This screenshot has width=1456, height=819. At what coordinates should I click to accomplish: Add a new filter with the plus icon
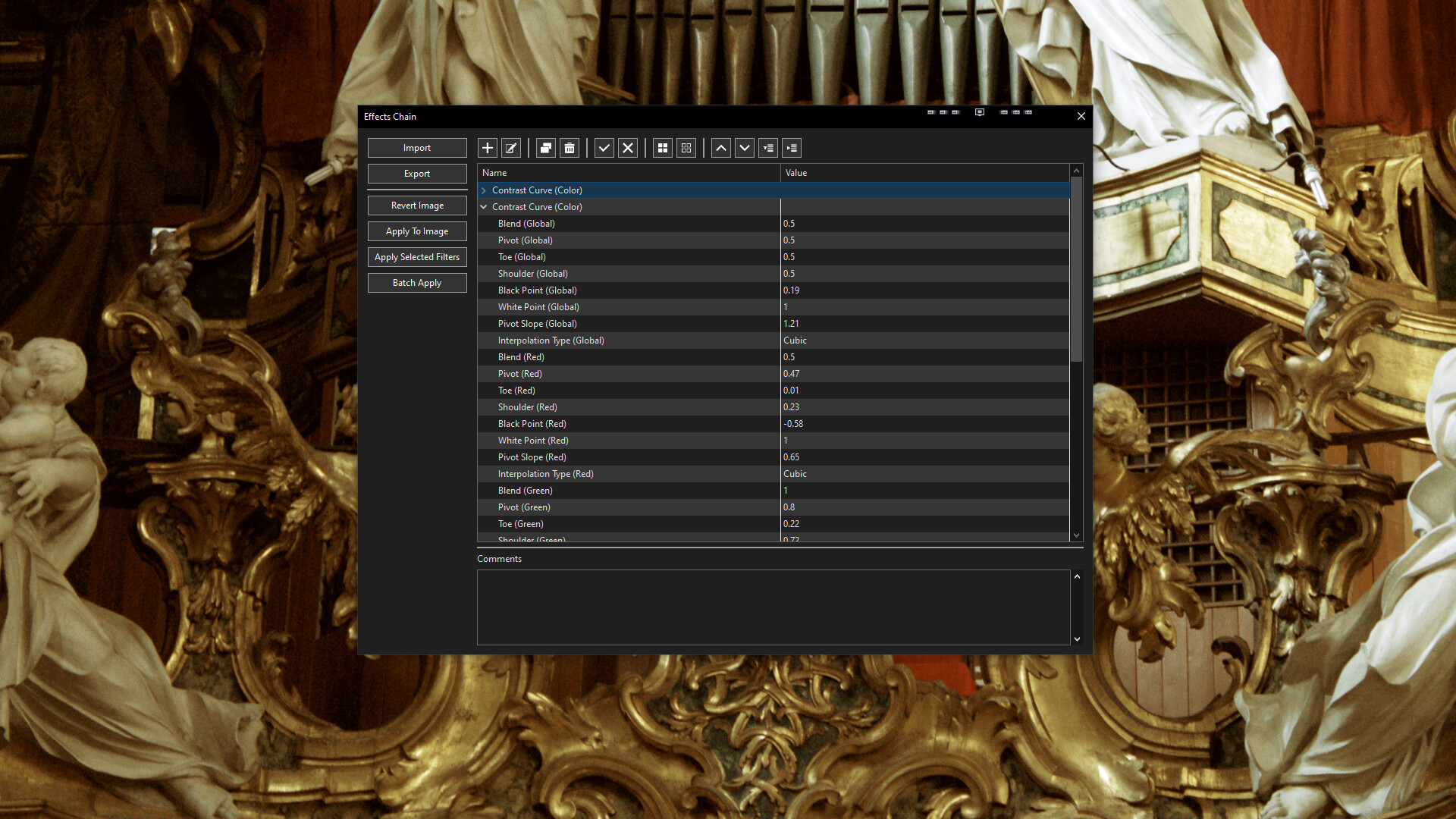click(x=488, y=148)
